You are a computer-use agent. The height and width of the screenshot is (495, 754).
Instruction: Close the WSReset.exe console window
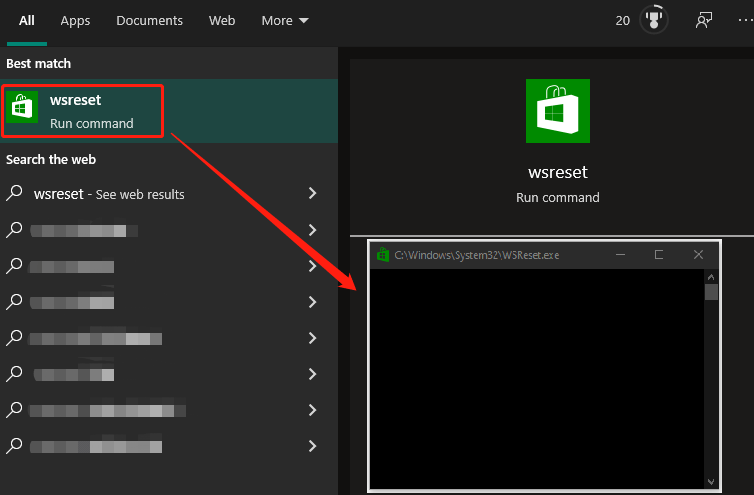click(x=698, y=254)
